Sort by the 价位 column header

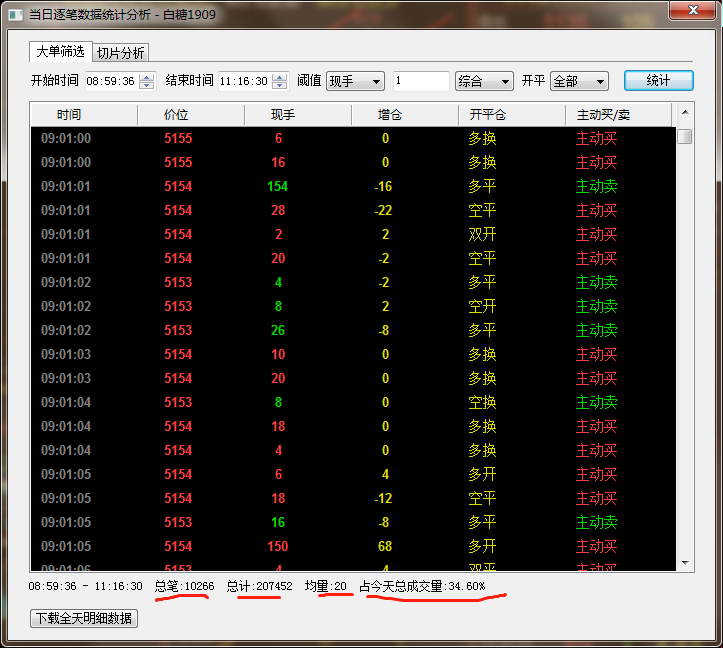click(176, 115)
